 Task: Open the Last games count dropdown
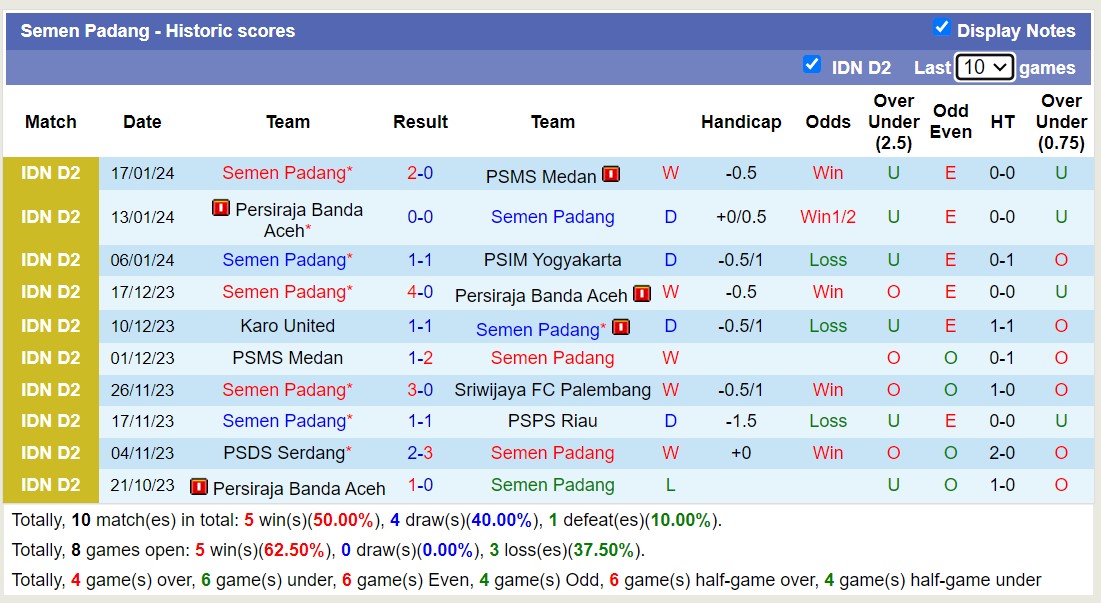(x=985, y=66)
